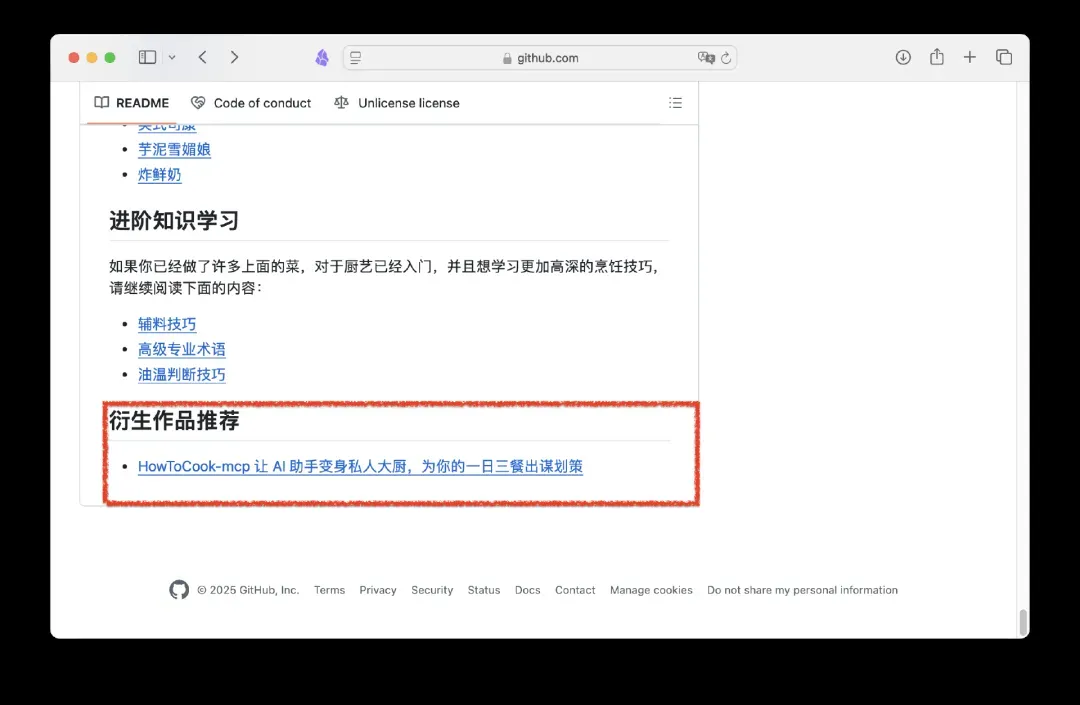This screenshot has height=705, width=1080.
Task: Open the 芋泥雪媚娘 recipe link
Action: [x=174, y=149]
